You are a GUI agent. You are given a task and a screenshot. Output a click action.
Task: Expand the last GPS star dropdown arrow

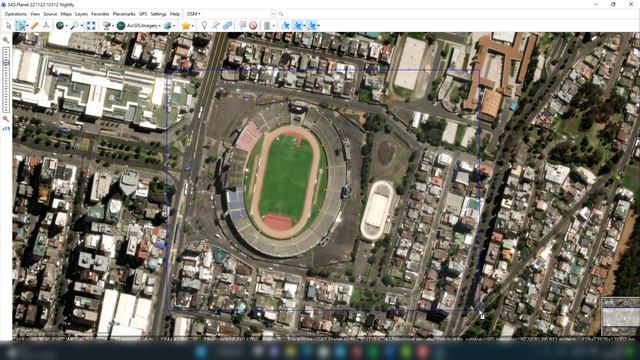click(x=318, y=26)
